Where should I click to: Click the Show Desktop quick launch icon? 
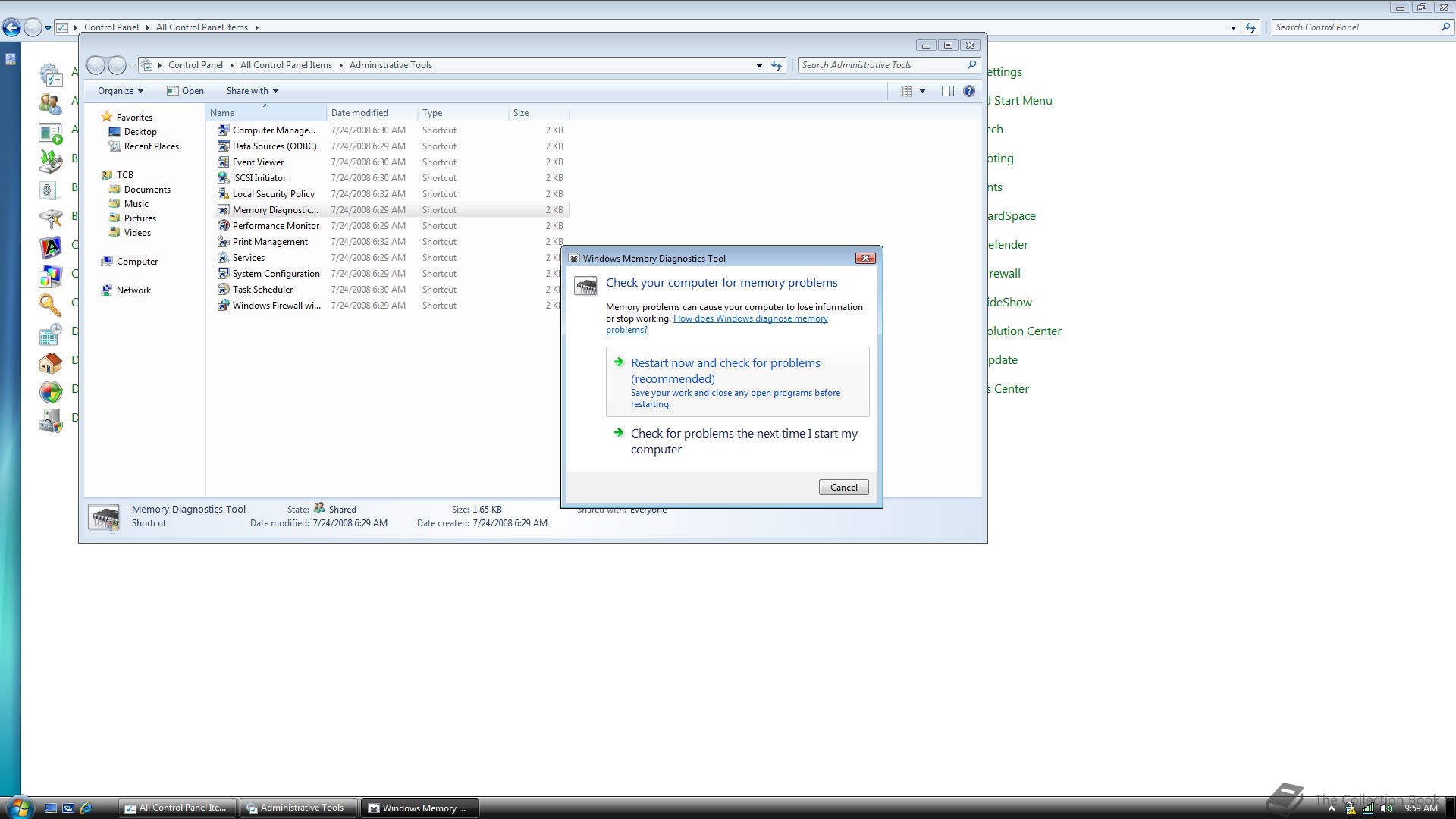[51, 808]
